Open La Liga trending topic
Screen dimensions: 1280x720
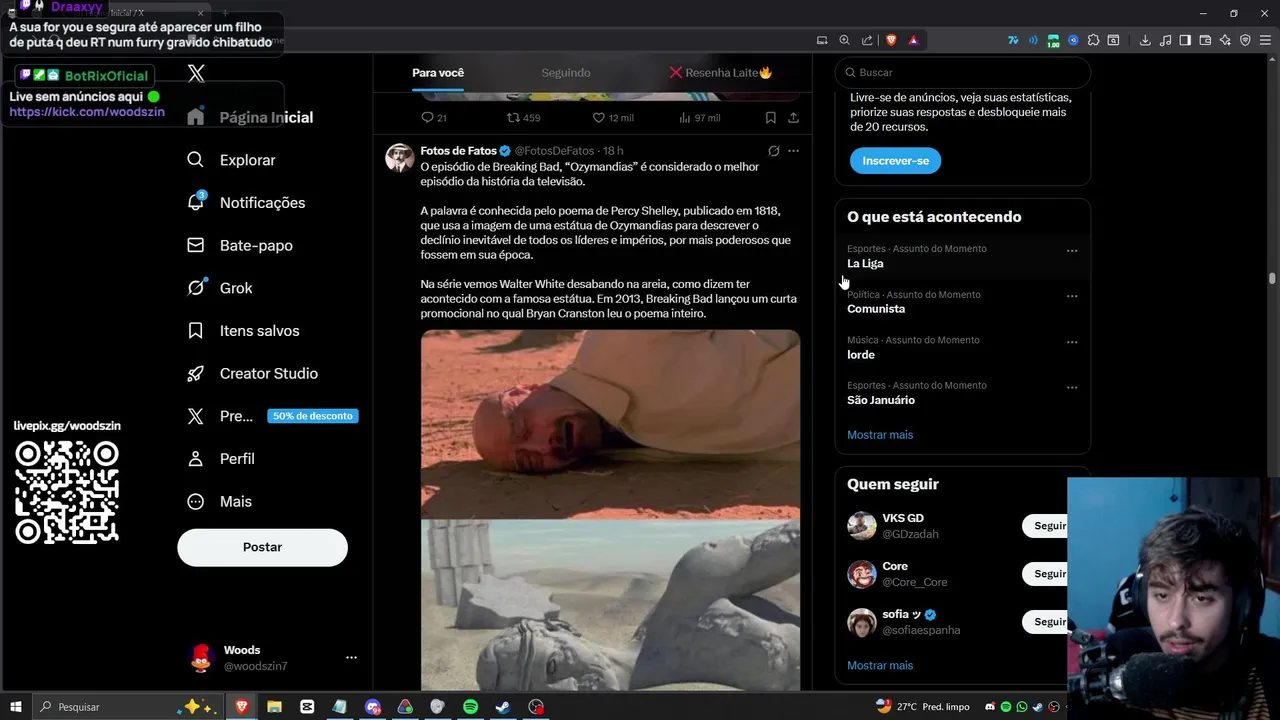865,264
